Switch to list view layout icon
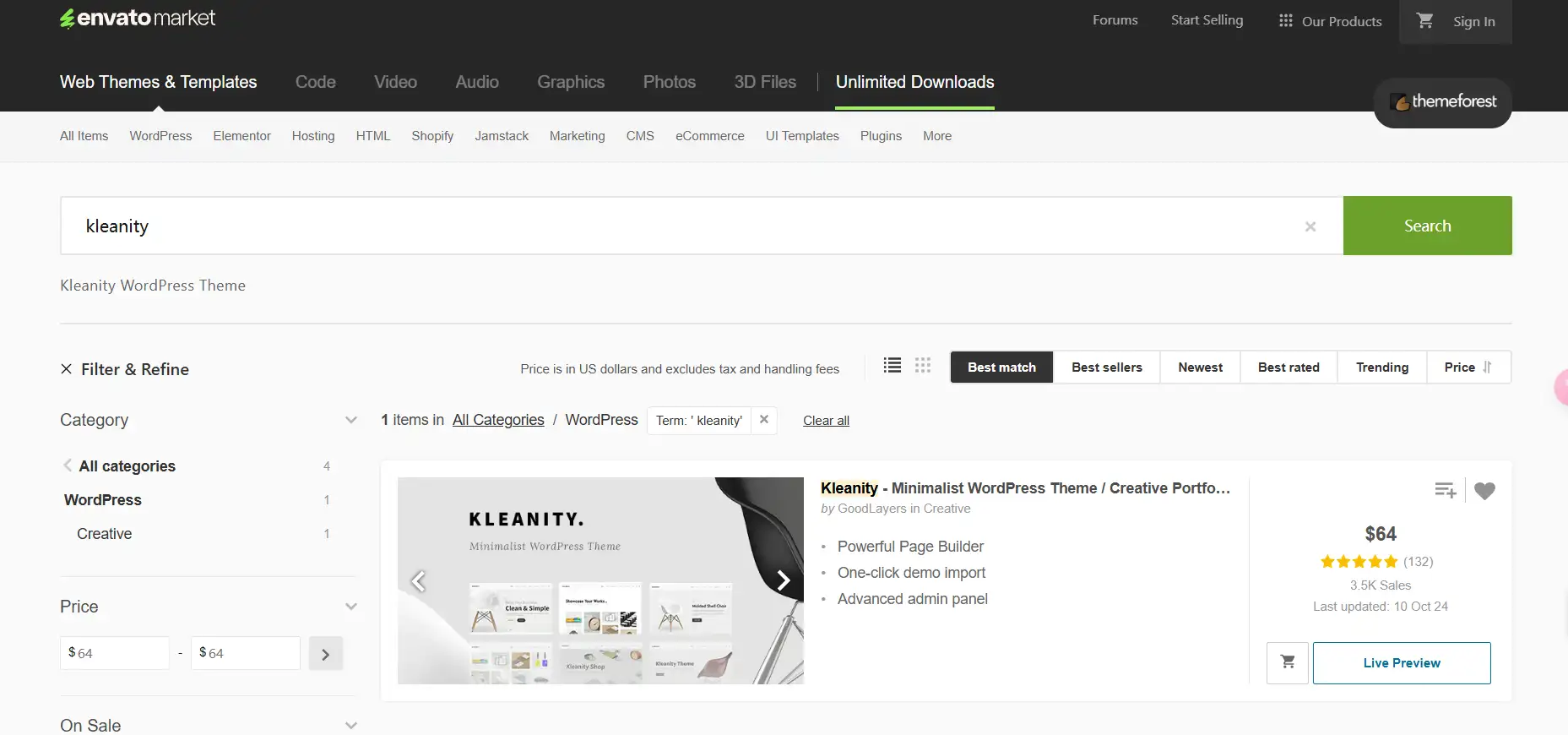Viewport: 1568px width, 735px height. [x=892, y=366]
